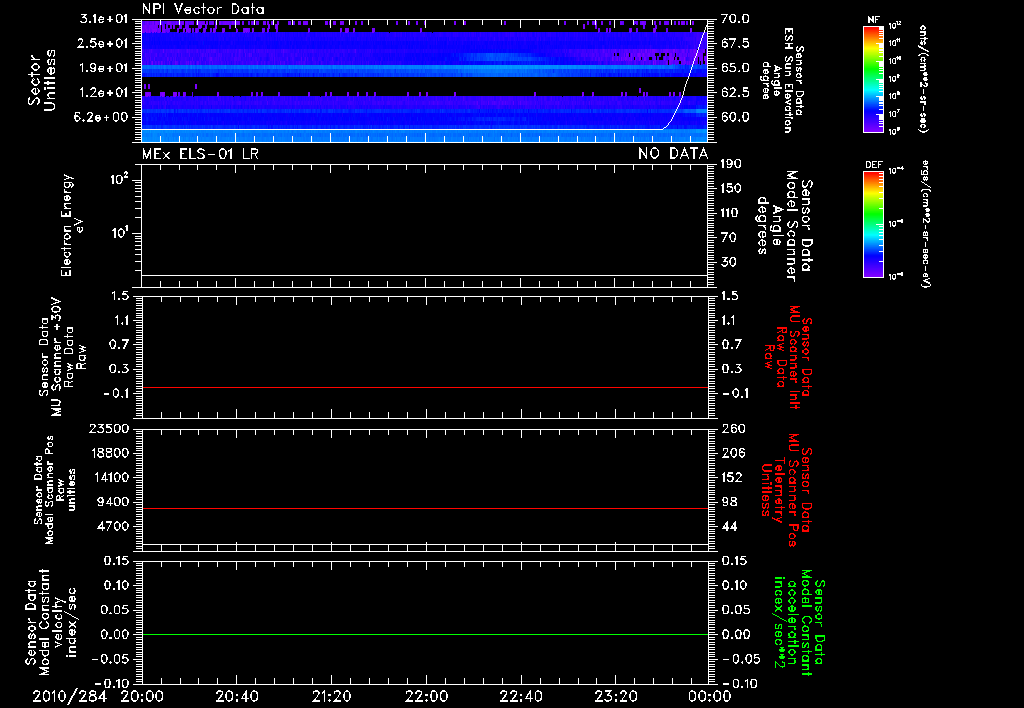Click the 65.0 elevation tick label

coord(735,68)
